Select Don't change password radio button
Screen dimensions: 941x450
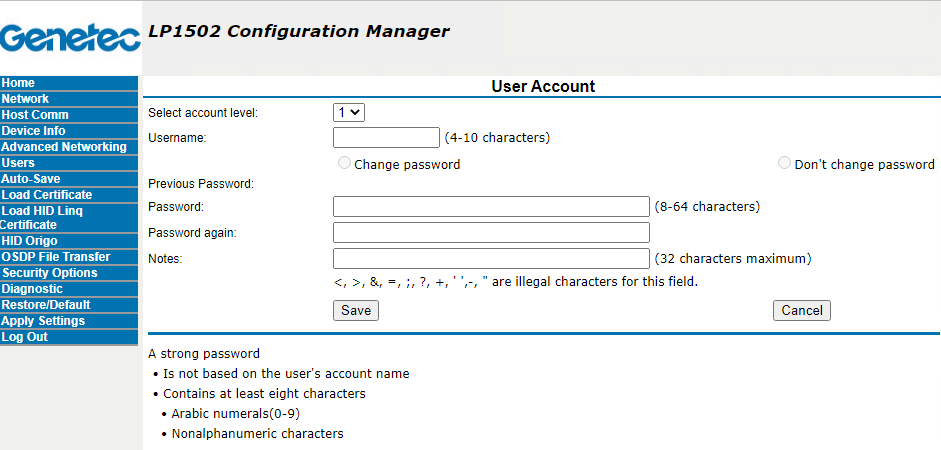pos(784,163)
